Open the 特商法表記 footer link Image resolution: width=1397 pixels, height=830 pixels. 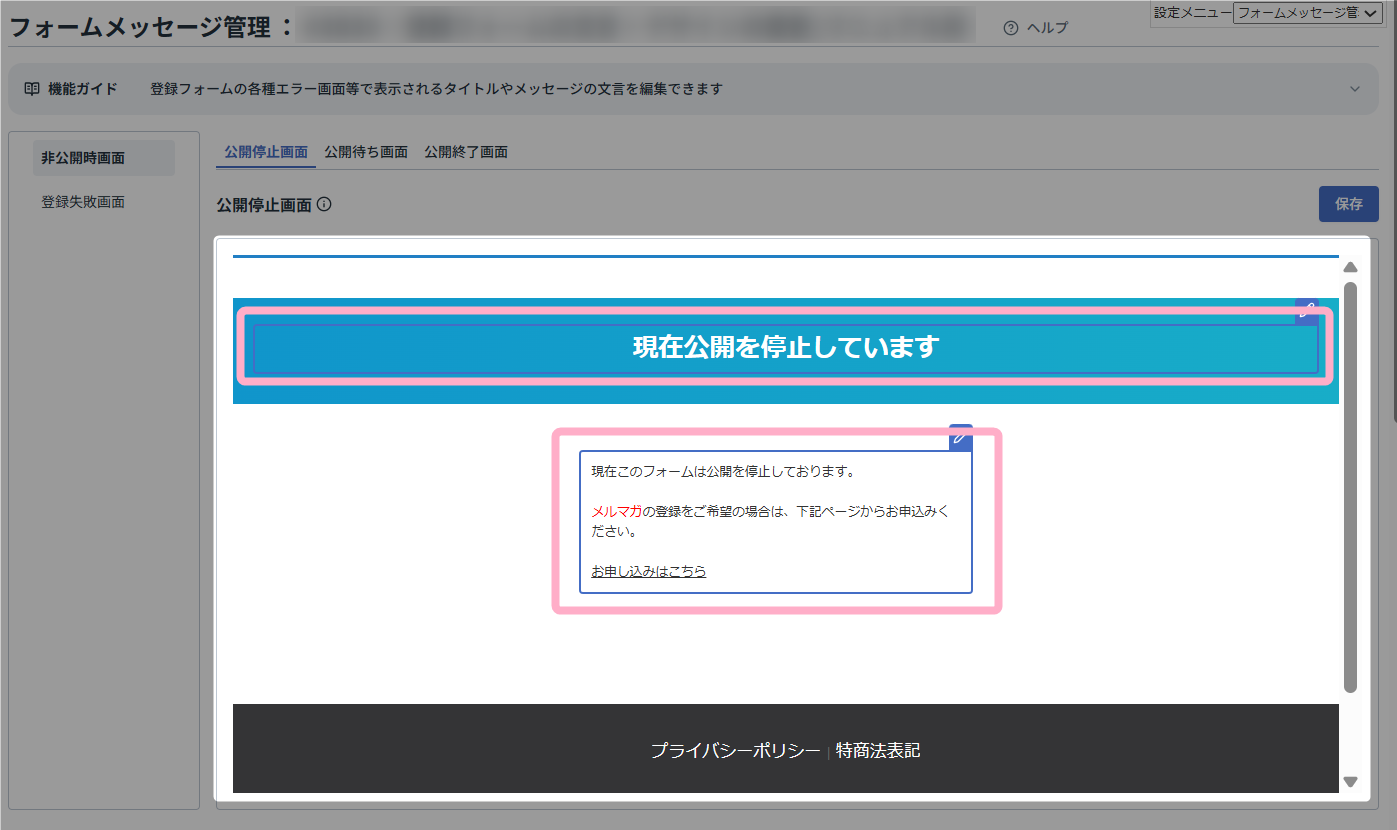click(878, 750)
